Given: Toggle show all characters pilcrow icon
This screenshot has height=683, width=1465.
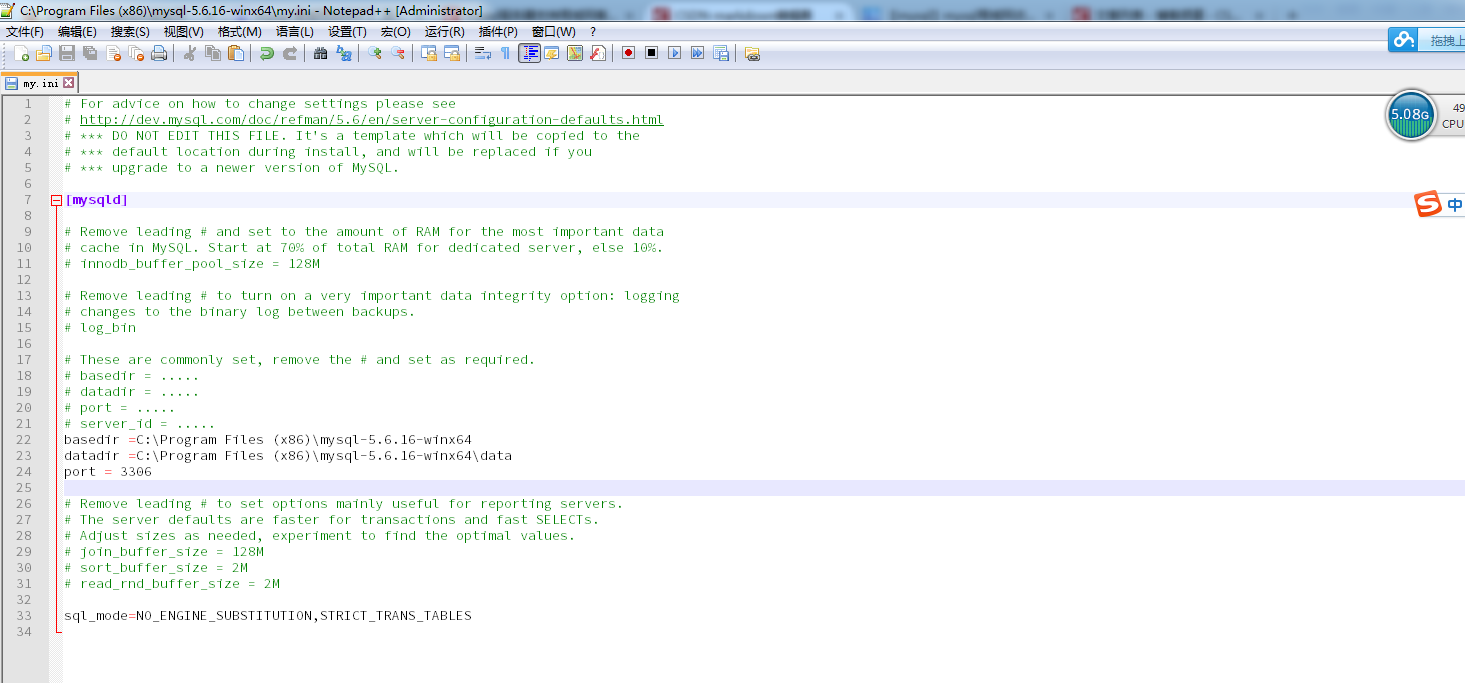Looking at the screenshot, I should (505, 53).
